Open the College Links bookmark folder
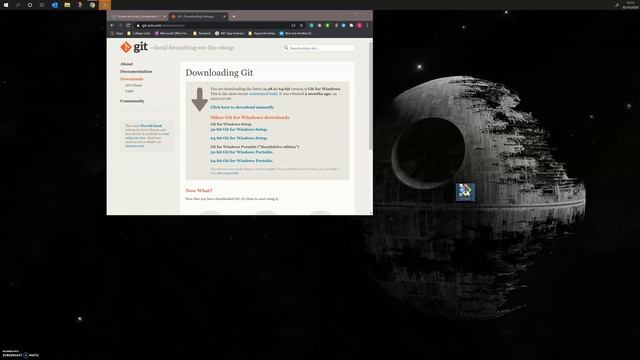This screenshot has height=360, width=640. (139, 33)
